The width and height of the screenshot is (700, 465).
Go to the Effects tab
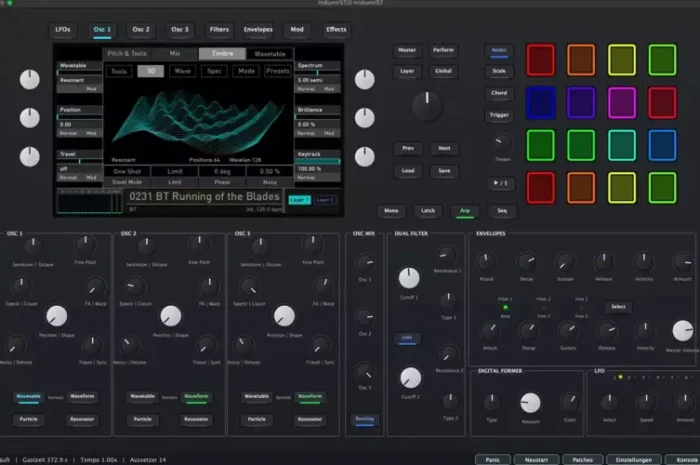336,29
